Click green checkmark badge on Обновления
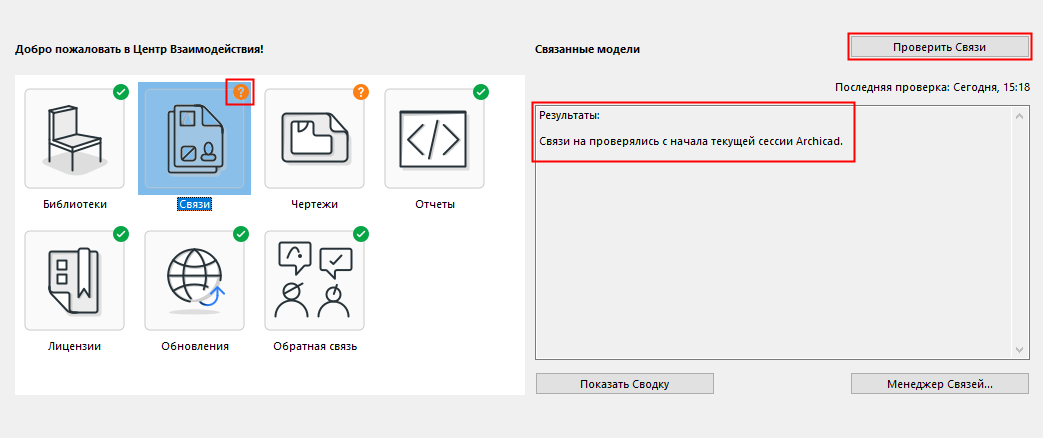Viewport: 1043px width, 438px height. 241,234
